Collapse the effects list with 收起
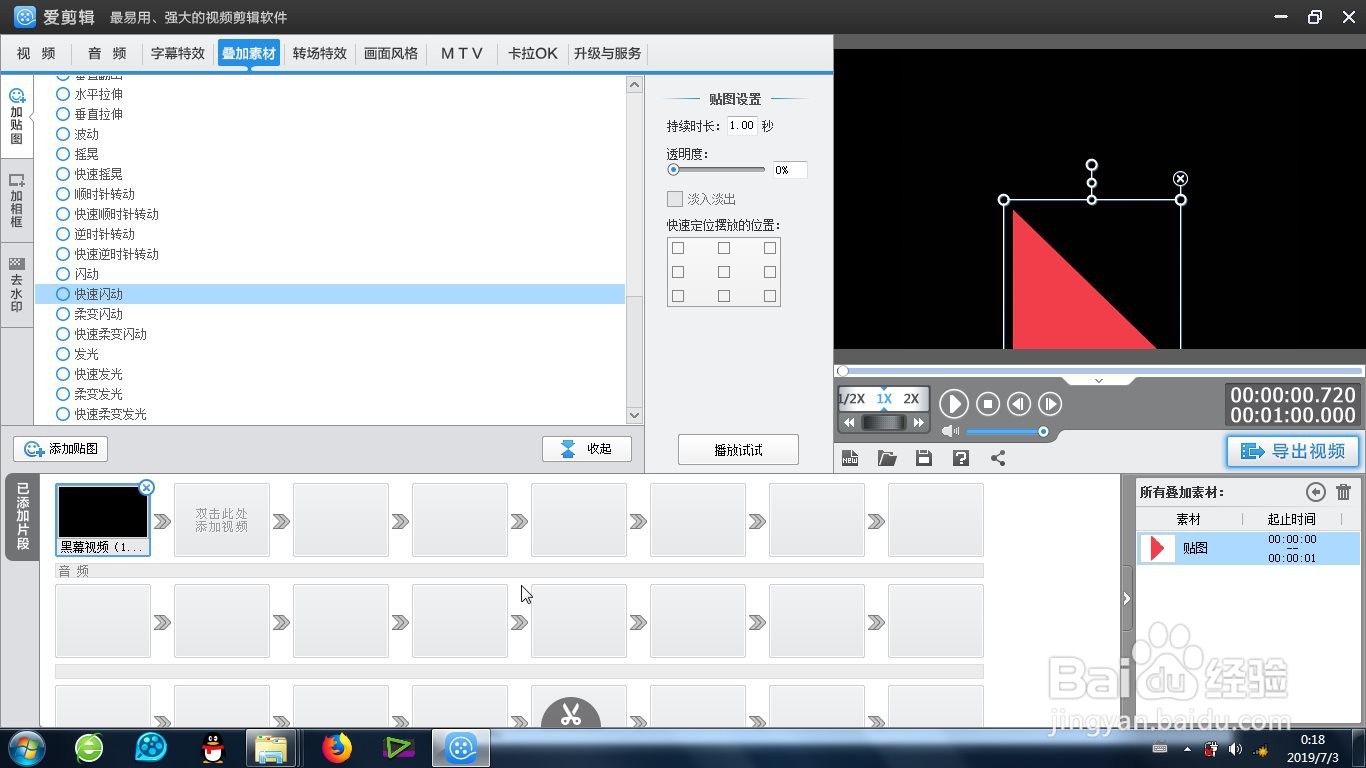 (587, 448)
